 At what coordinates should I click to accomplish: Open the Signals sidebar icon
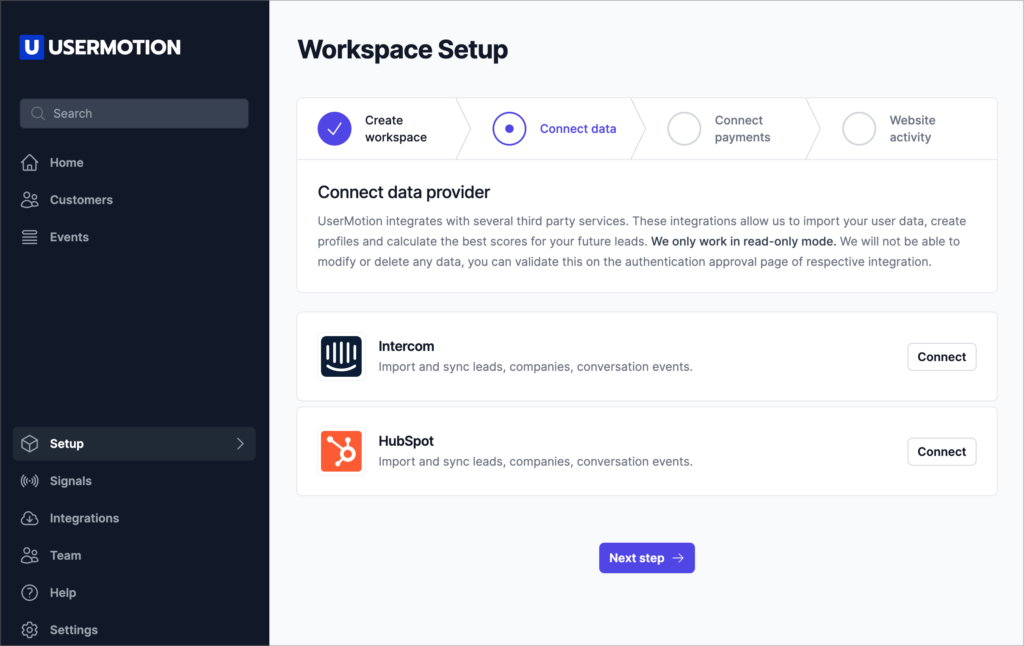(x=30, y=481)
